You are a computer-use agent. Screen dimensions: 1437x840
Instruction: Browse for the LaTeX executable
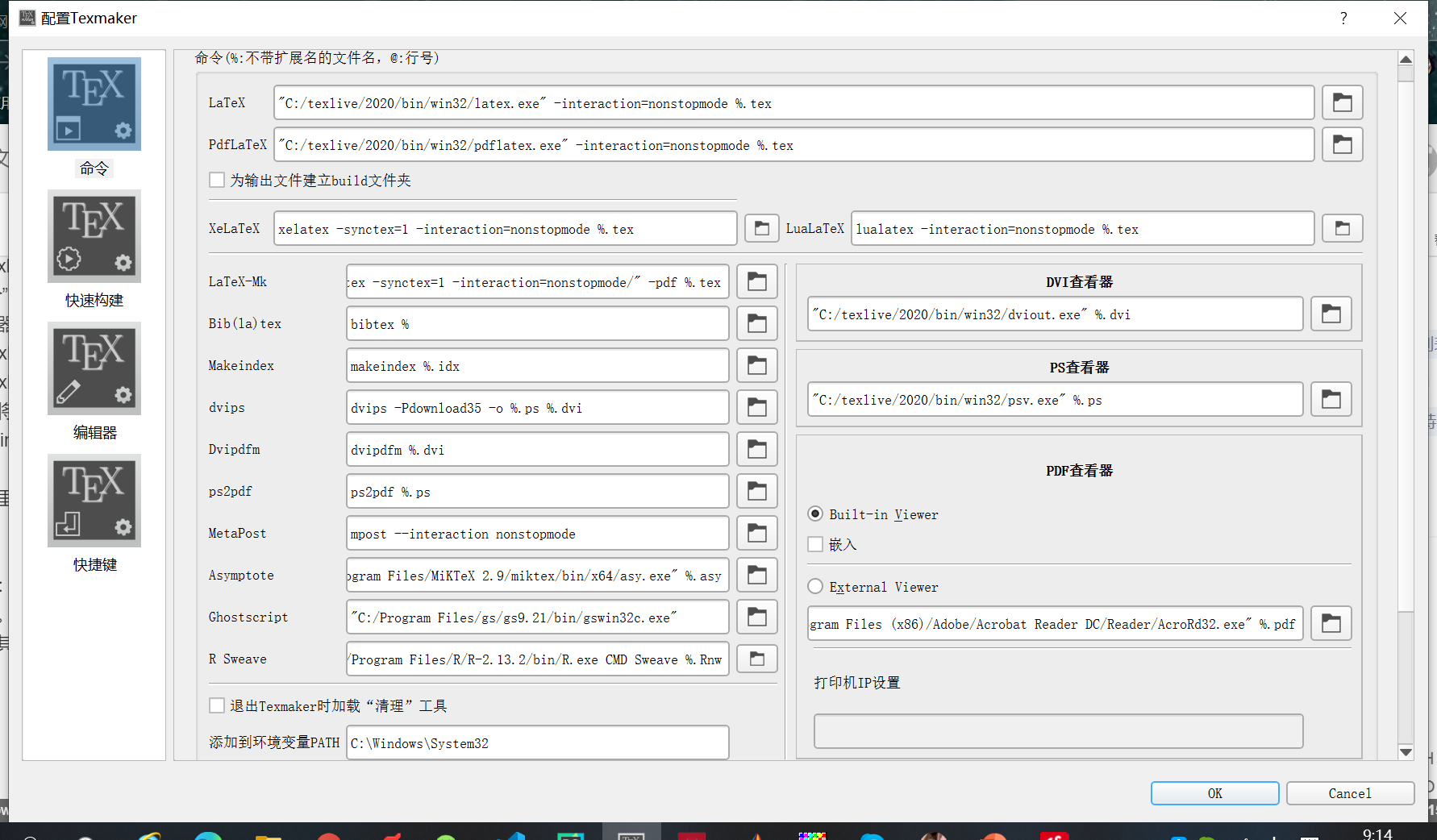[x=1341, y=102]
